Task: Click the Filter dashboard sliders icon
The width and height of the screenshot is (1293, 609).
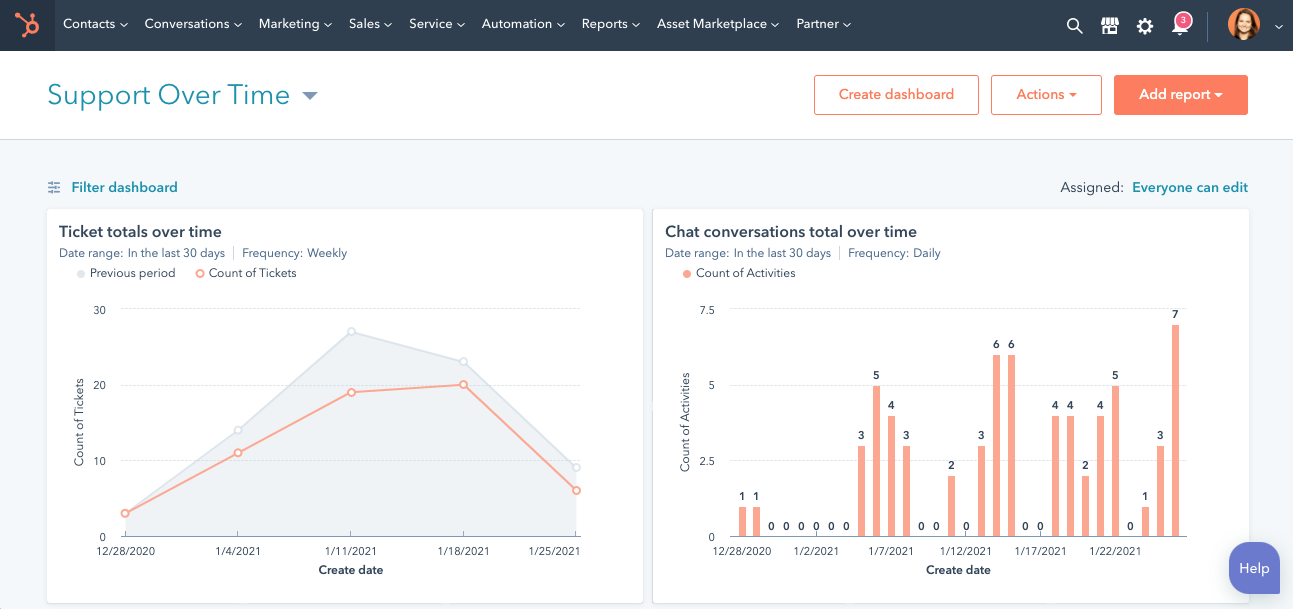Action: [x=54, y=187]
